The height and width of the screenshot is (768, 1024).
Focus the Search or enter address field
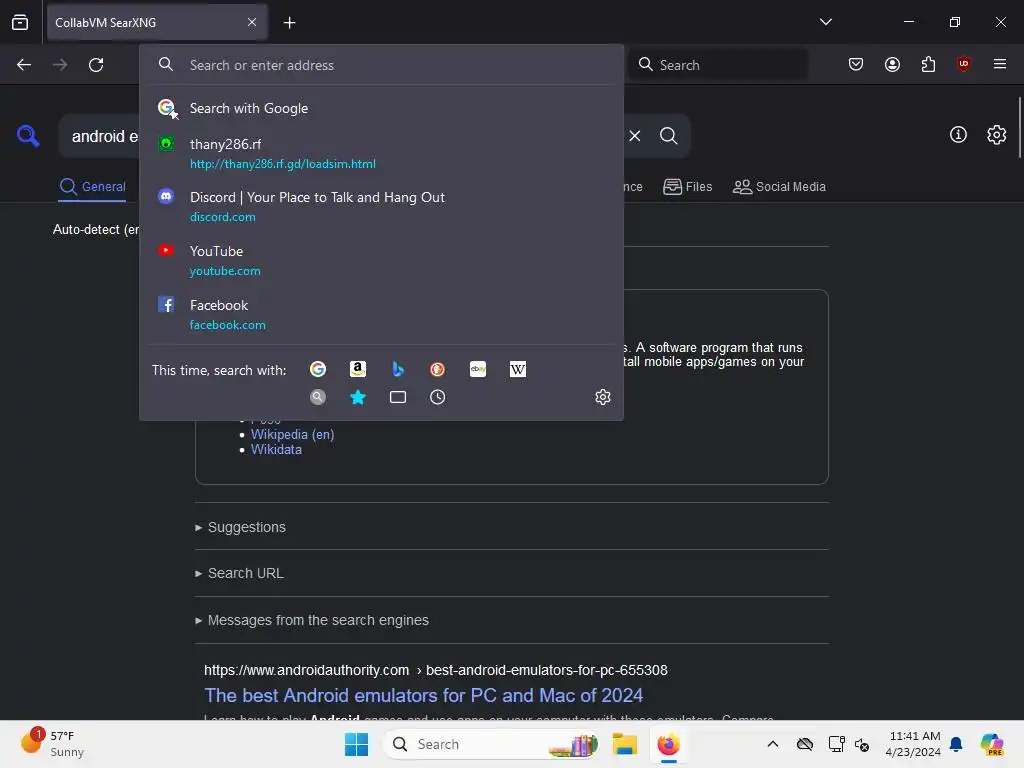381,65
